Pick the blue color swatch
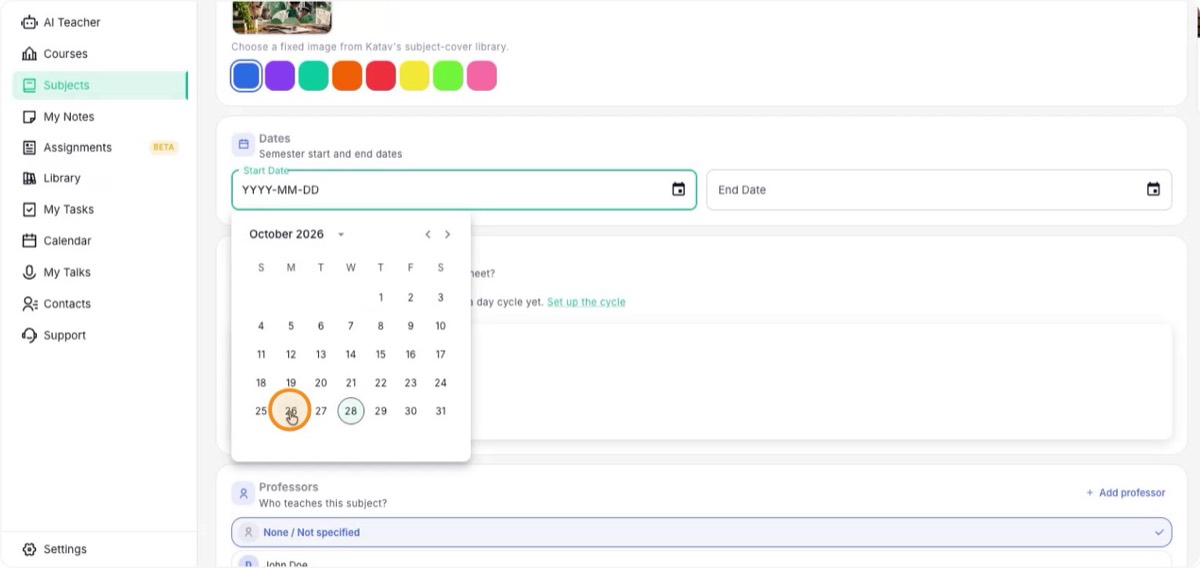The image size is (1200, 568). pos(246,76)
